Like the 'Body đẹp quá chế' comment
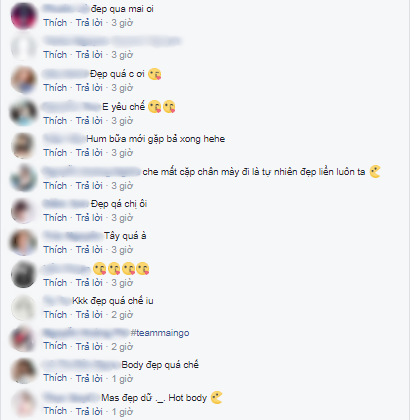Screen dimensions: 410x420 click(x=55, y=378)
